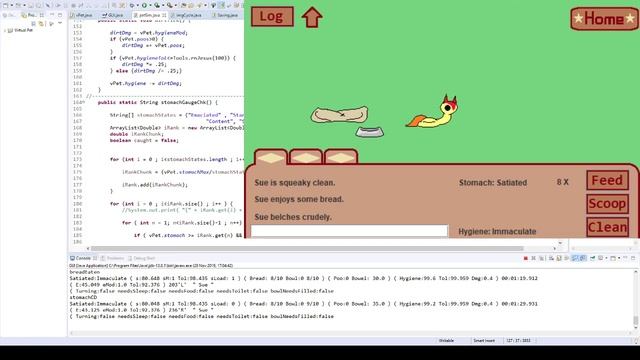Open the Debug Shell tab

pyautogui.click(x=142, y=258)
